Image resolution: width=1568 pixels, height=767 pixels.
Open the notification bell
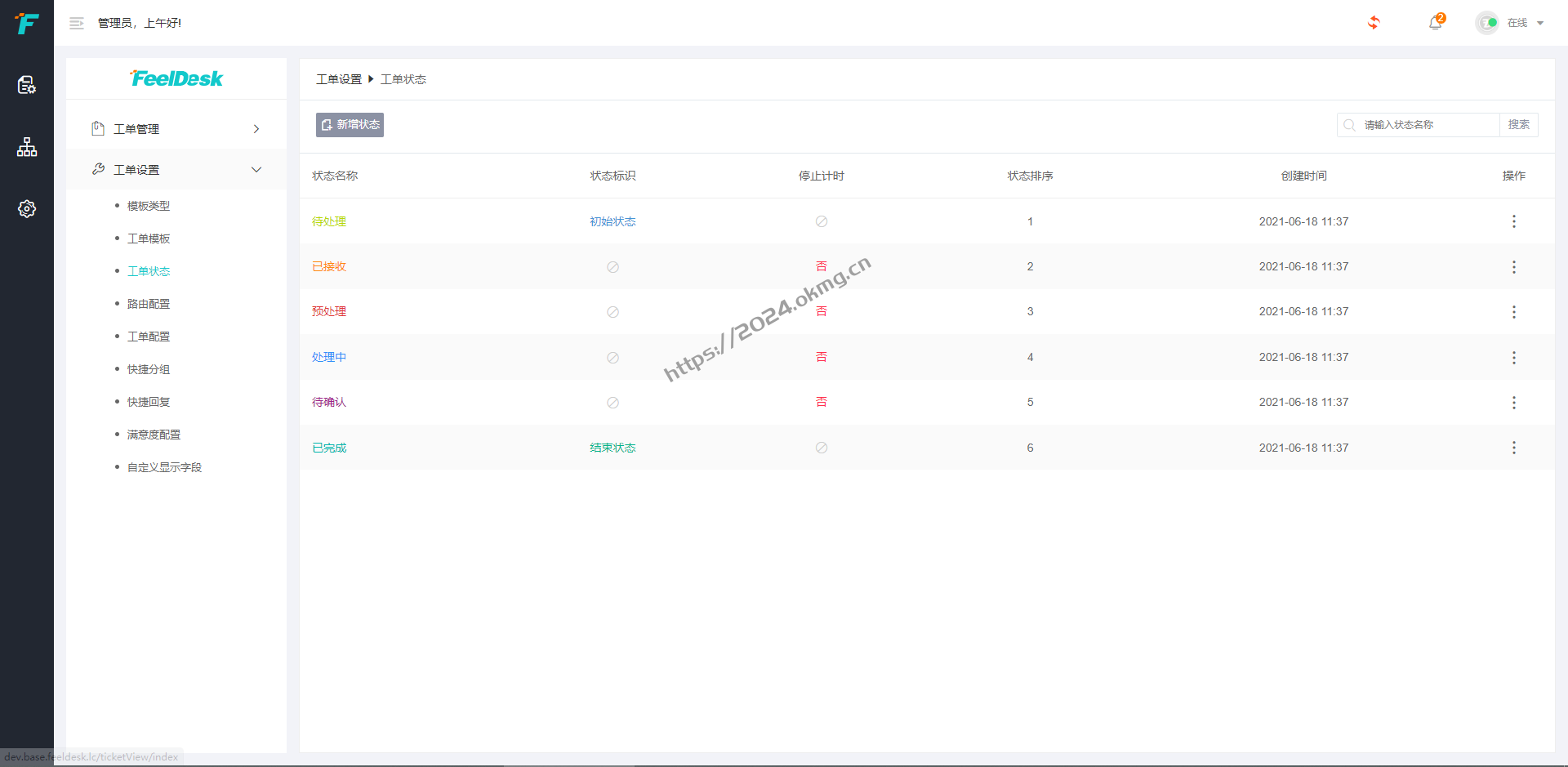click(1435, 23)
